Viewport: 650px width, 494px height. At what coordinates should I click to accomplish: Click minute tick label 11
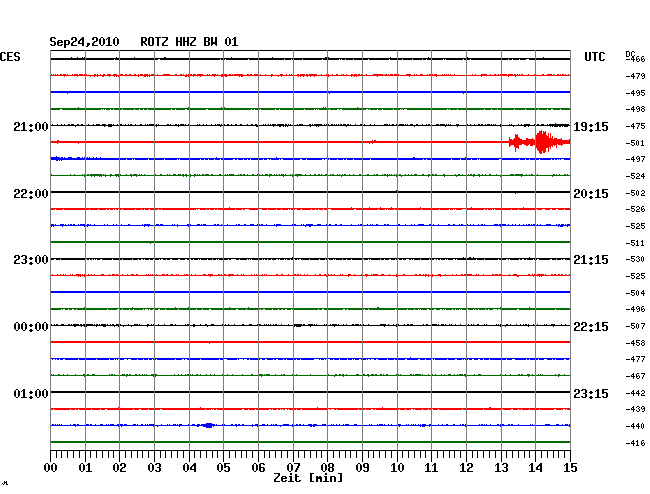click(x=431, y=468)
